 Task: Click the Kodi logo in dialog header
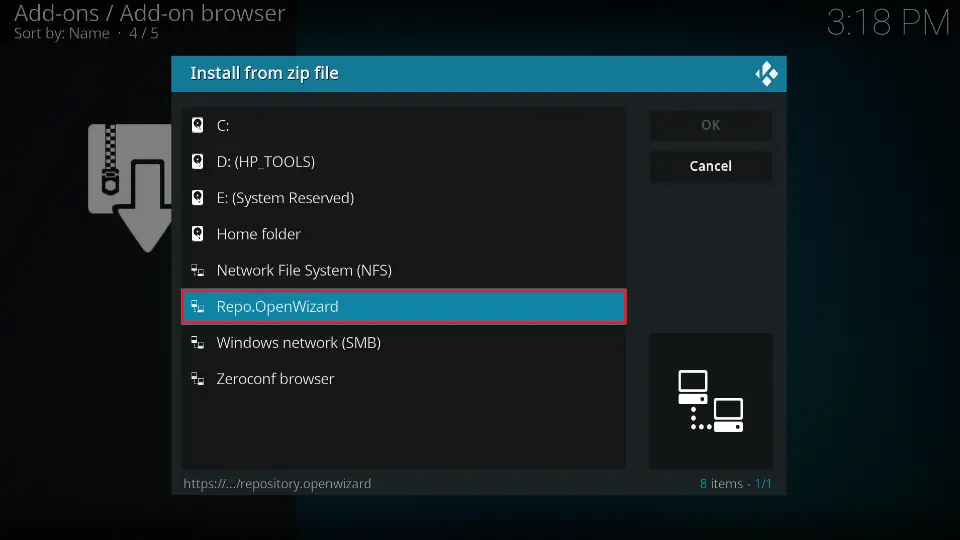766,74
